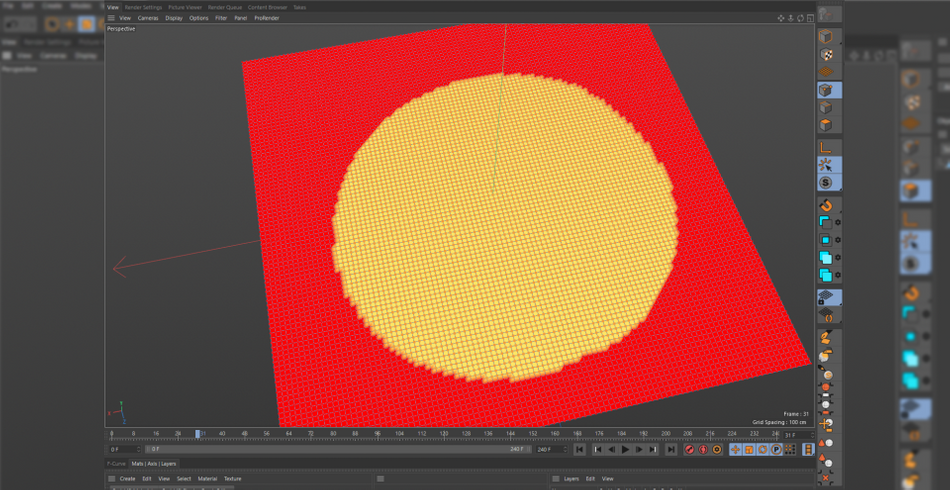Viewport: 950px width, 490px height.
Task: Toggle Scale keyframe recording icon
Action: coord(749,449)
